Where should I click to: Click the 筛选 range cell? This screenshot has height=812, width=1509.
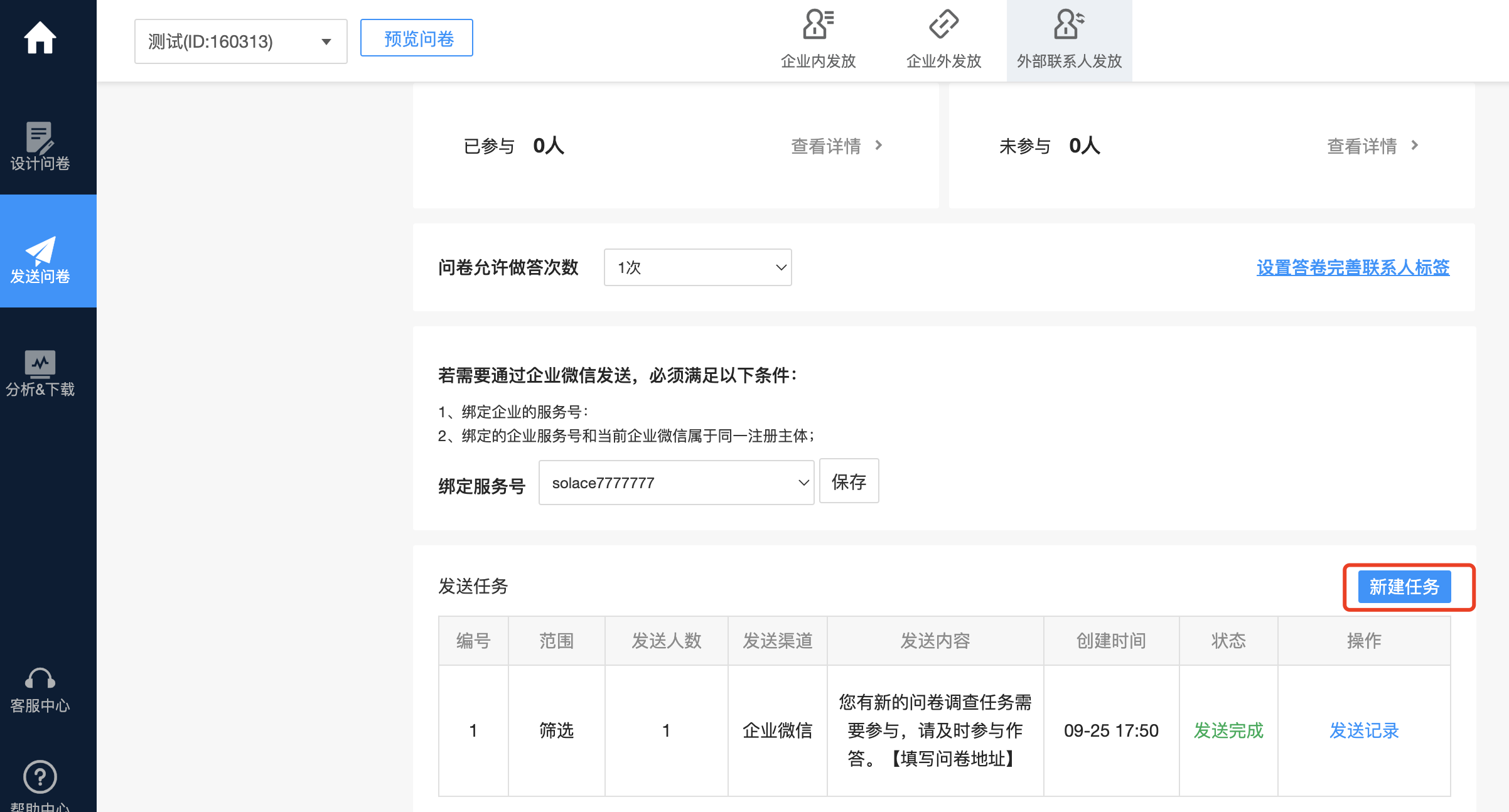[557, 731]
